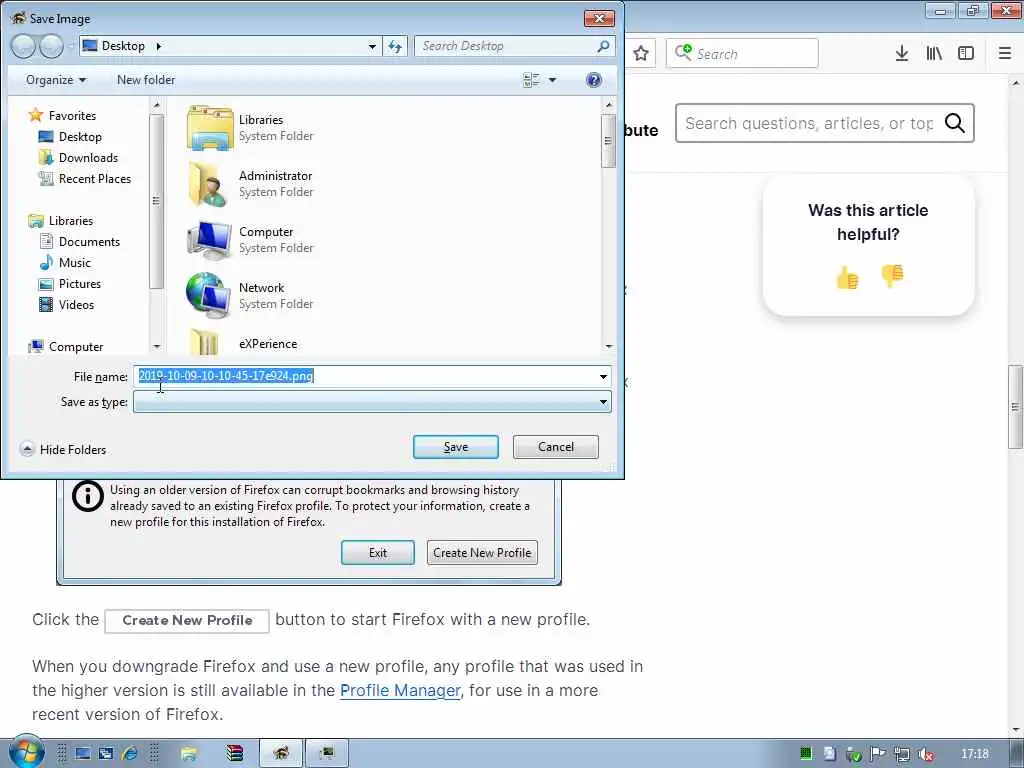1024x768 pixels.
Task: Click the back navigation arrow in Save Image dialog
Action: click(23, 46)
